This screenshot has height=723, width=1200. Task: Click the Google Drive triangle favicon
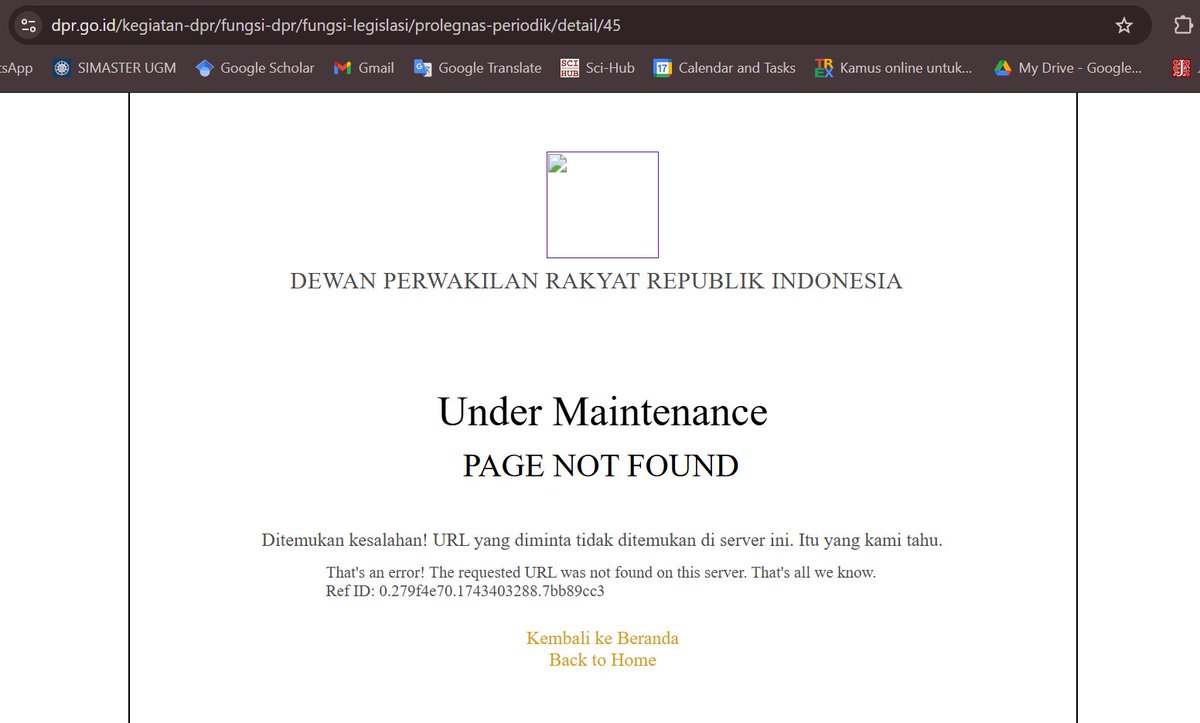[x=1002, y=68]
